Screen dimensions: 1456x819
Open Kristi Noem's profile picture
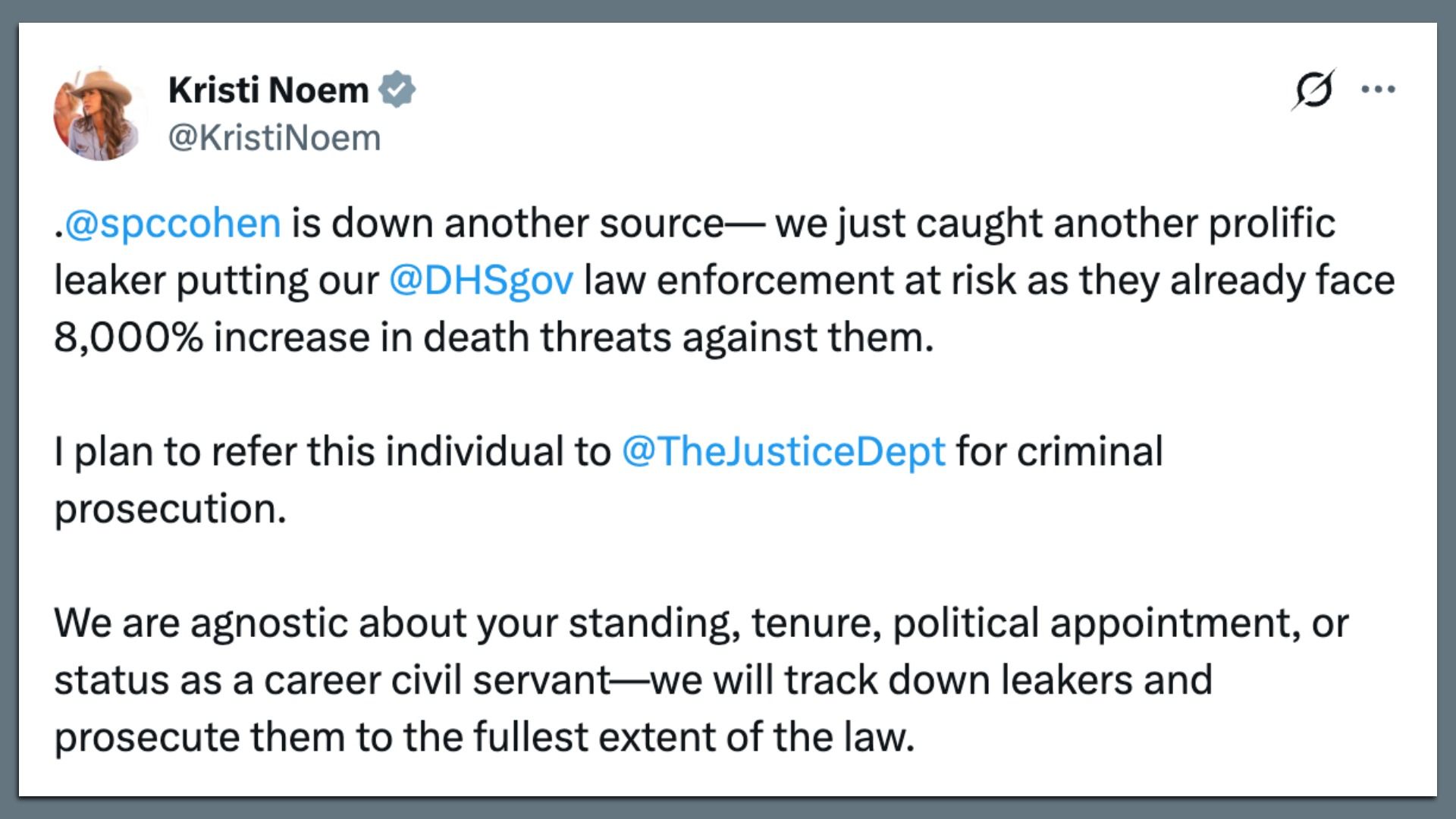pyautogui.click(x=98, y=114)
